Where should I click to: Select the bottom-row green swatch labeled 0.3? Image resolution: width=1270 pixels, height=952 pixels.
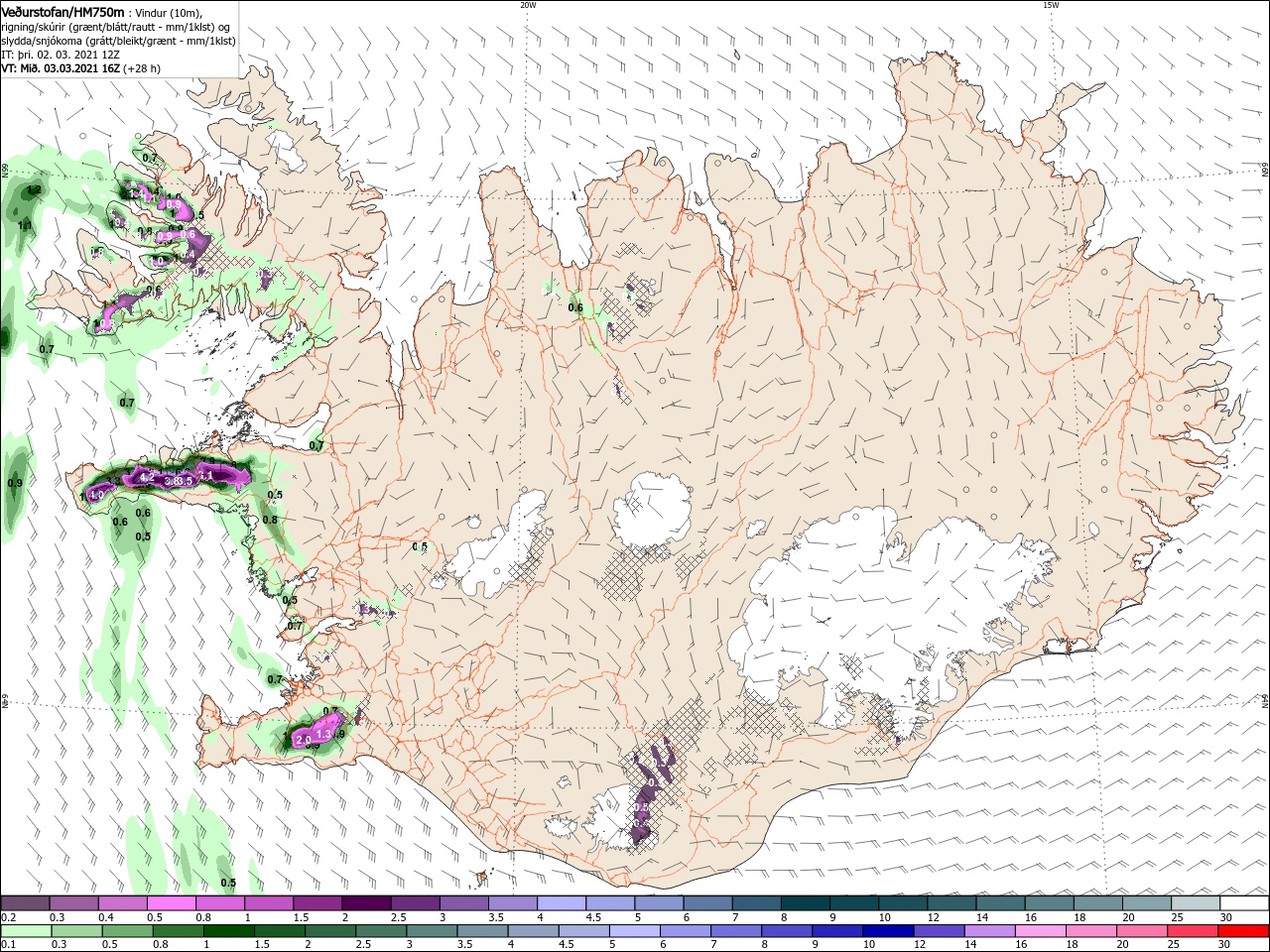click(74, 931)
